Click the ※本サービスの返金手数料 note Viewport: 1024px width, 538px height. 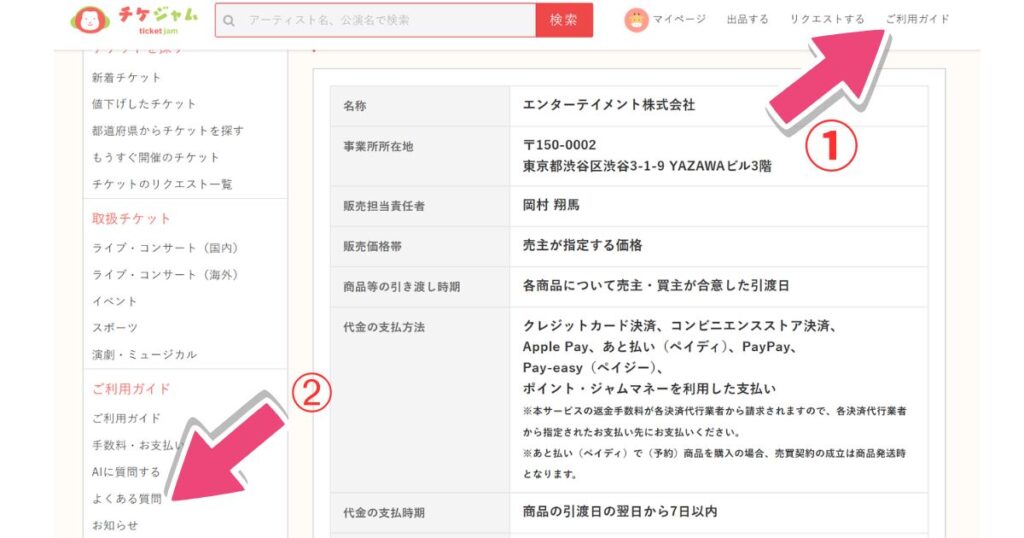714,422
